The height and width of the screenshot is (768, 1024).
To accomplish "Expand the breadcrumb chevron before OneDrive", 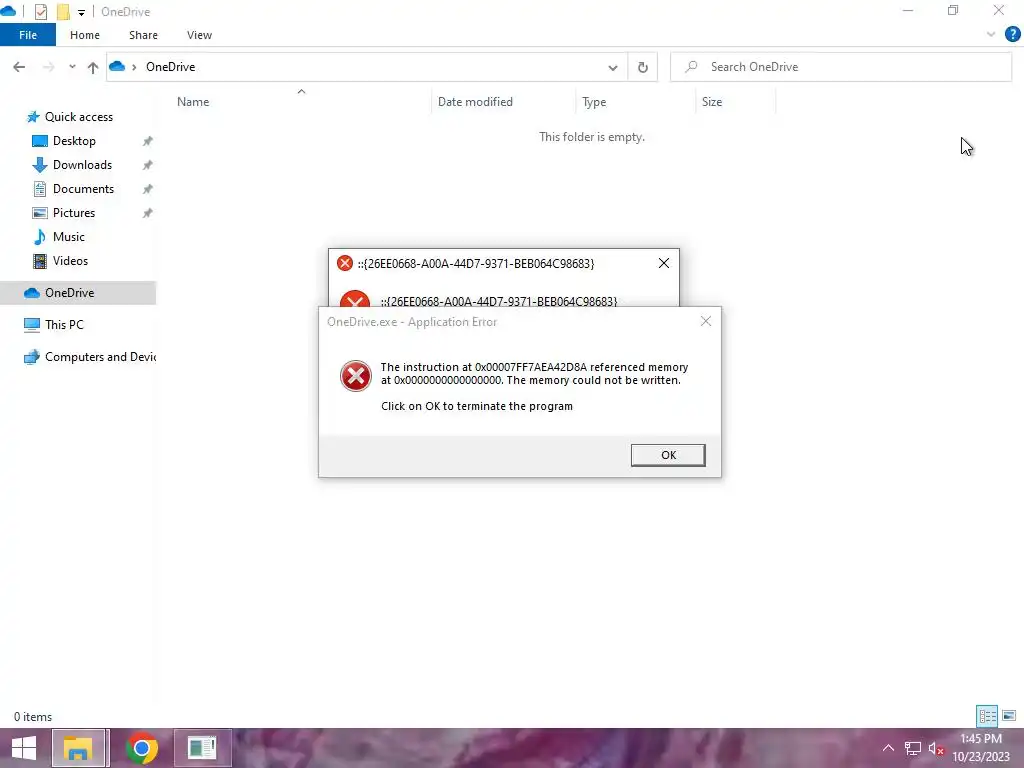I will (x=134, y=67).
